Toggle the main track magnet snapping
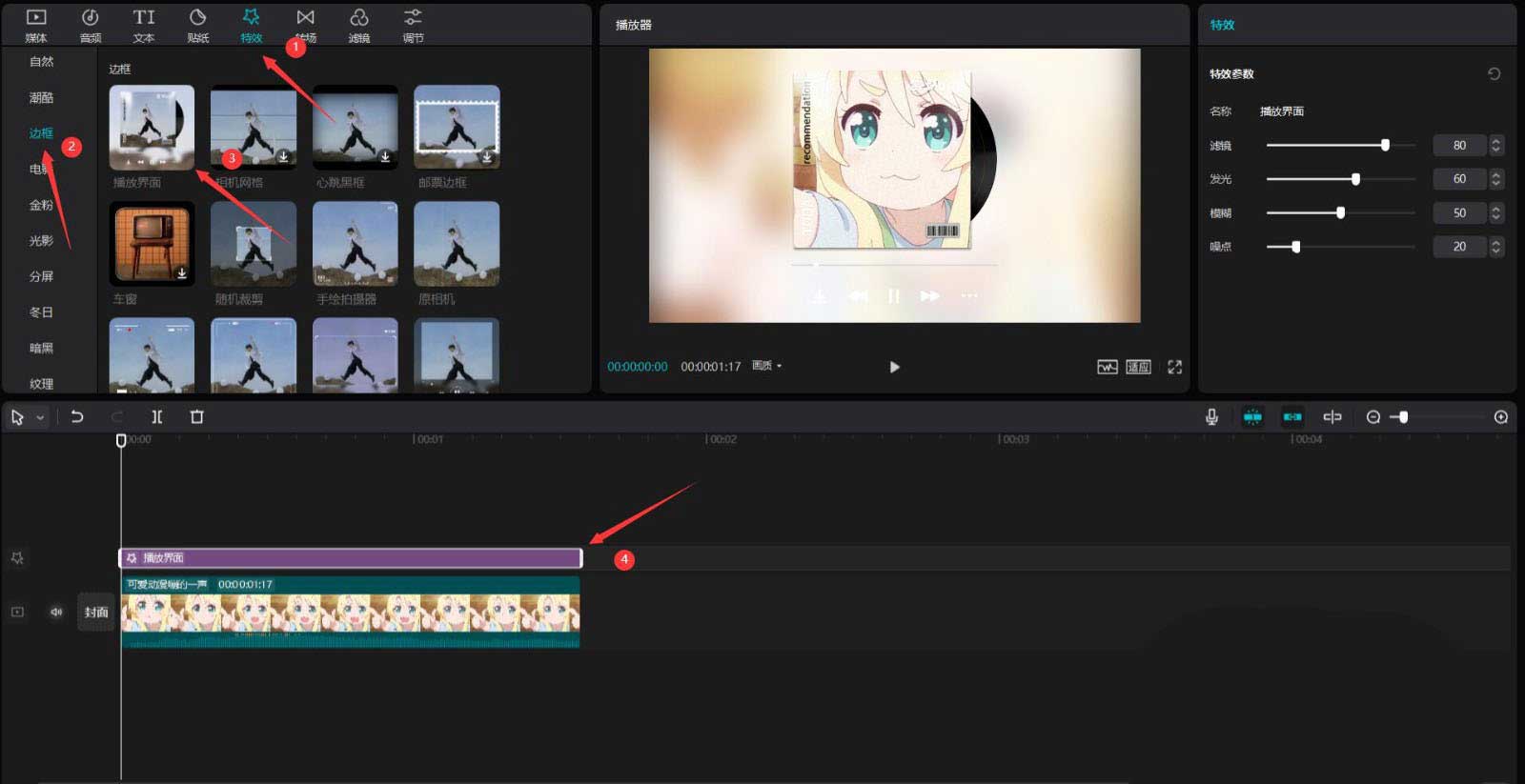The height and width of the screenshot is (784, 1525). 1252,417
